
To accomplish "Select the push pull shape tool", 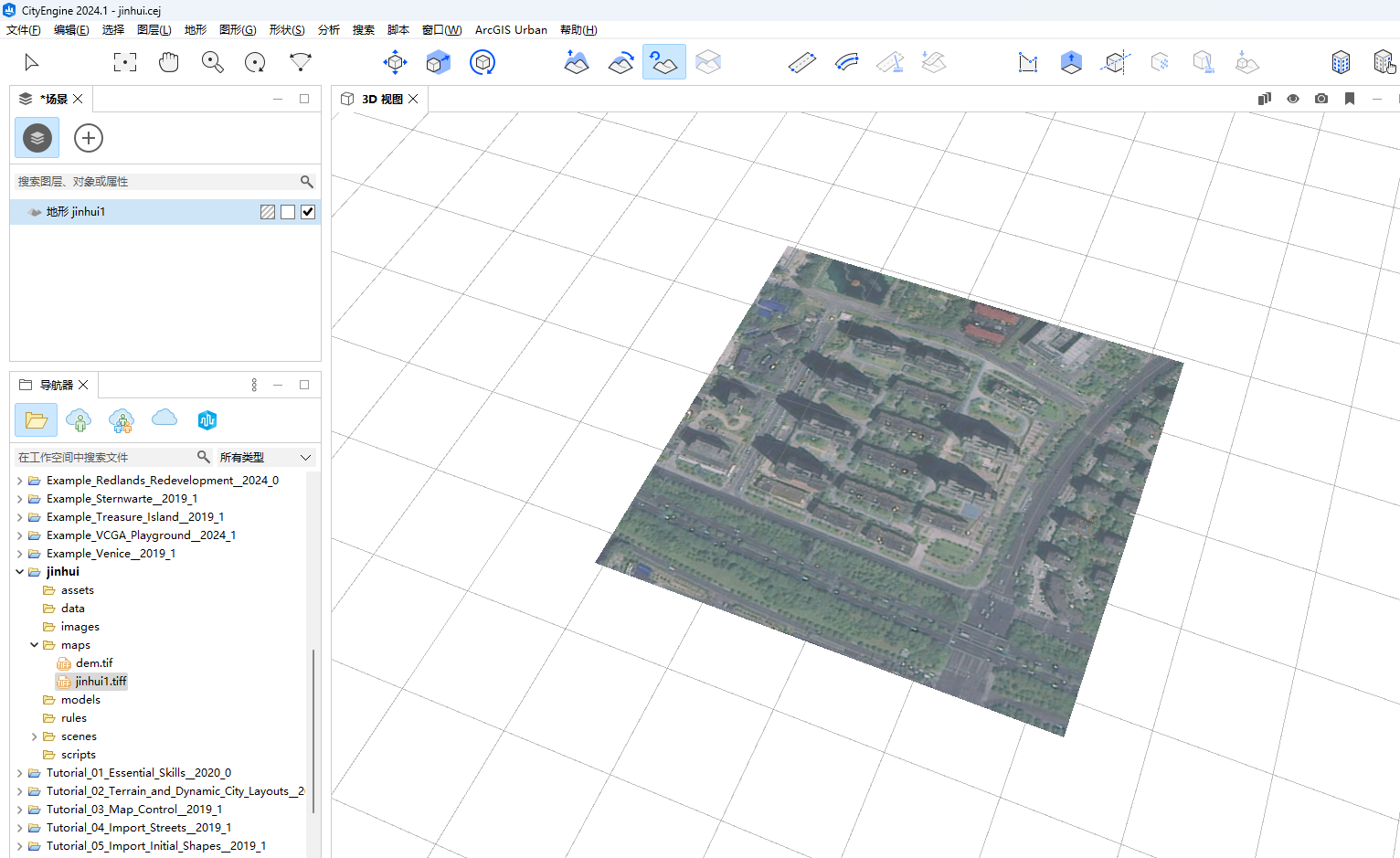I will click(1071, 62).
